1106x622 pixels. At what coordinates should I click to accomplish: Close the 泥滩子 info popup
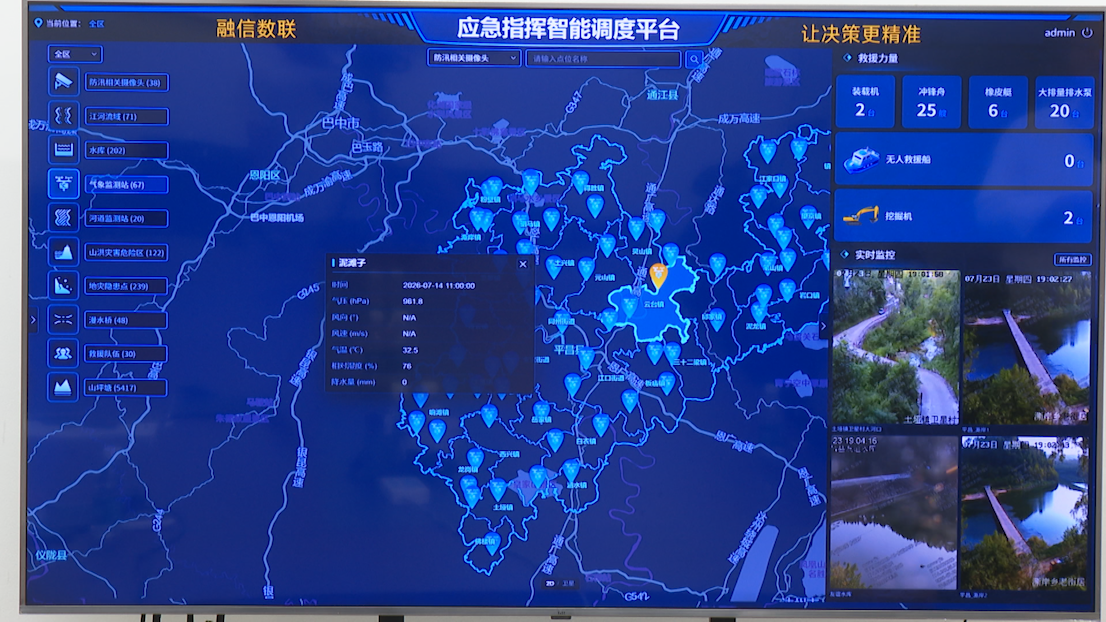[x=523, y=264]
